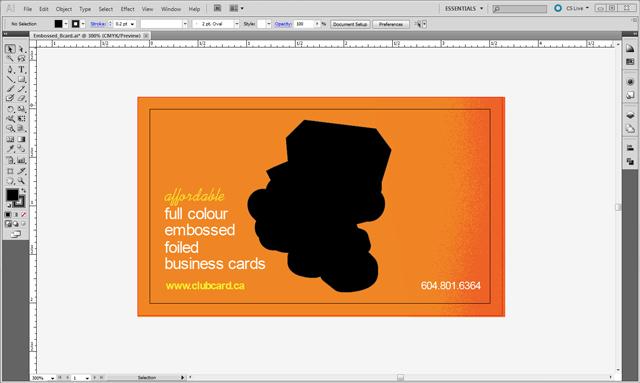Choose the Direct Selection tool
Image resolution: width=640 pixels, height=383 pixels.
pos(22,49)
